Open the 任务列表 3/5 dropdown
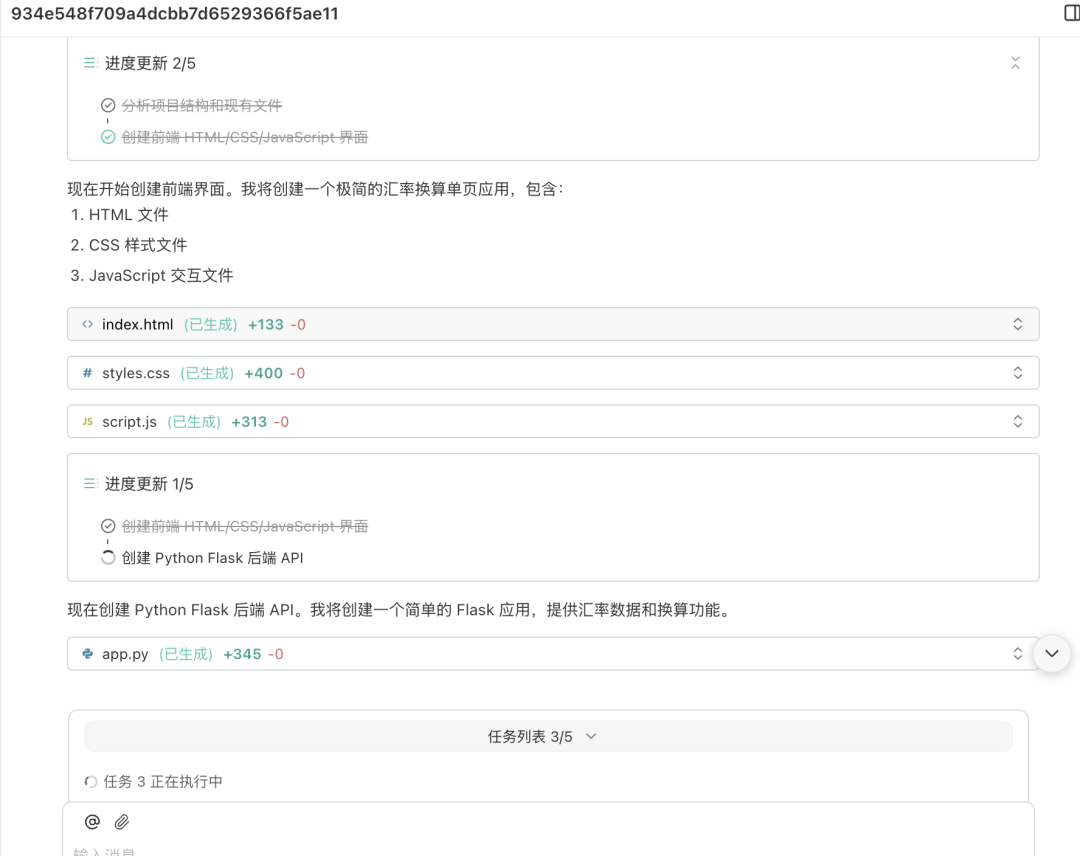1080x856 pixels. (x=590, y=735)
